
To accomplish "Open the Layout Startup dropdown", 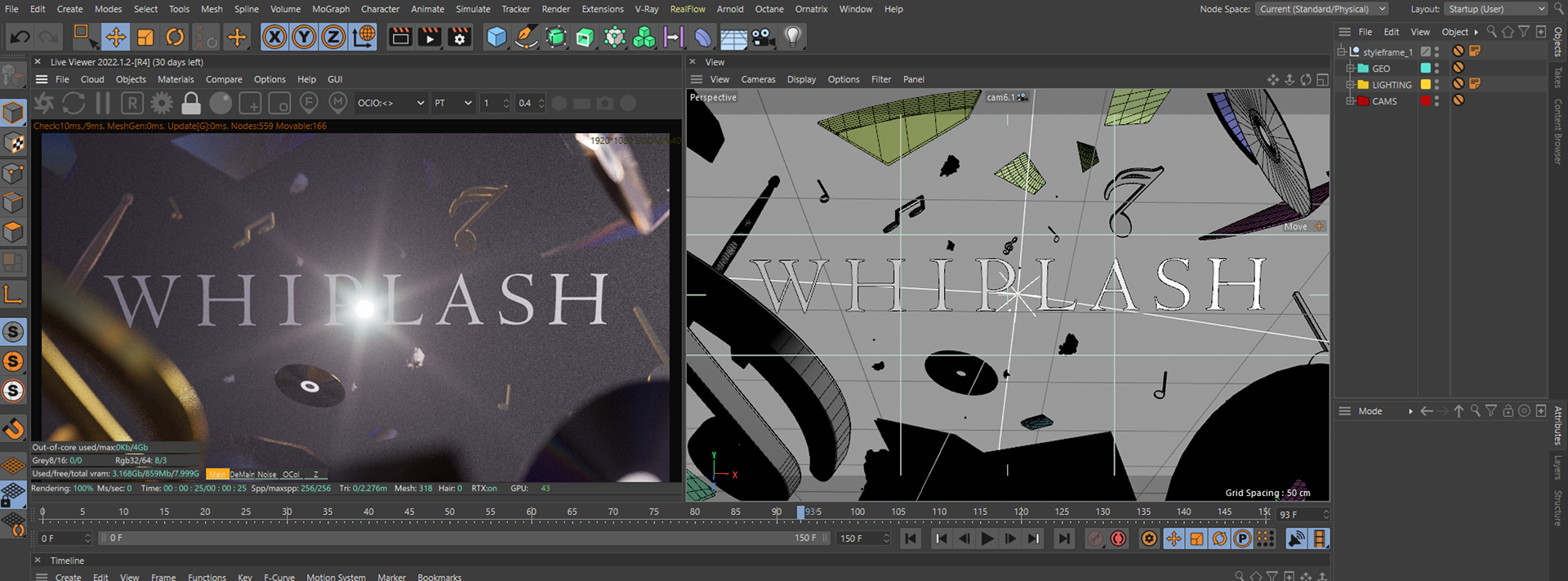I will pyautogui.click(x=1495, y=9).
